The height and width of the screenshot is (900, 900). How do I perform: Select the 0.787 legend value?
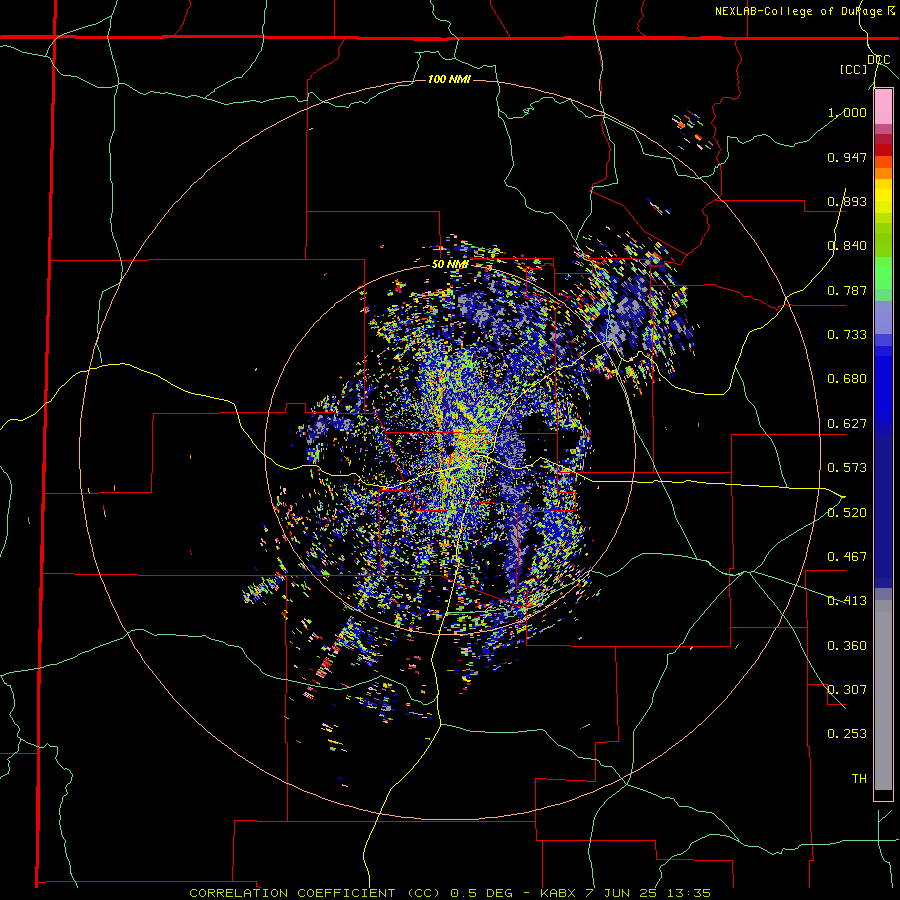847,290
